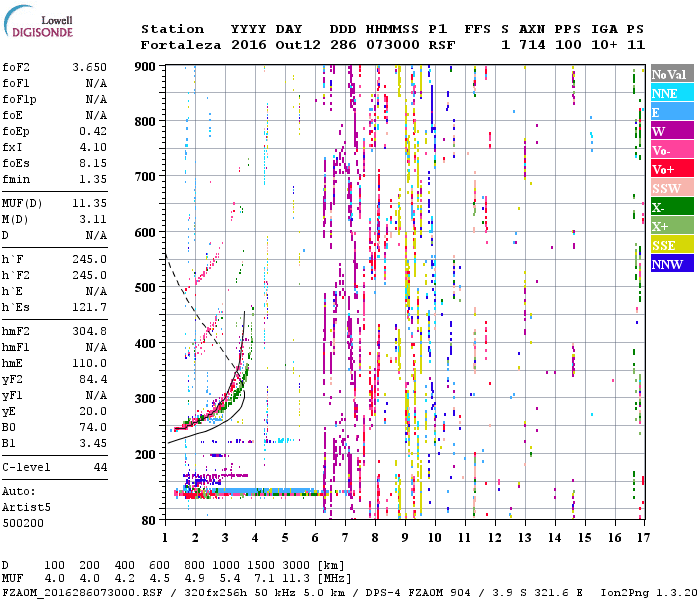This screenshot has height=600, width=700.
Task: Click the FZAOM_2016286073000.RSF file name
Action: click(82, 592)
